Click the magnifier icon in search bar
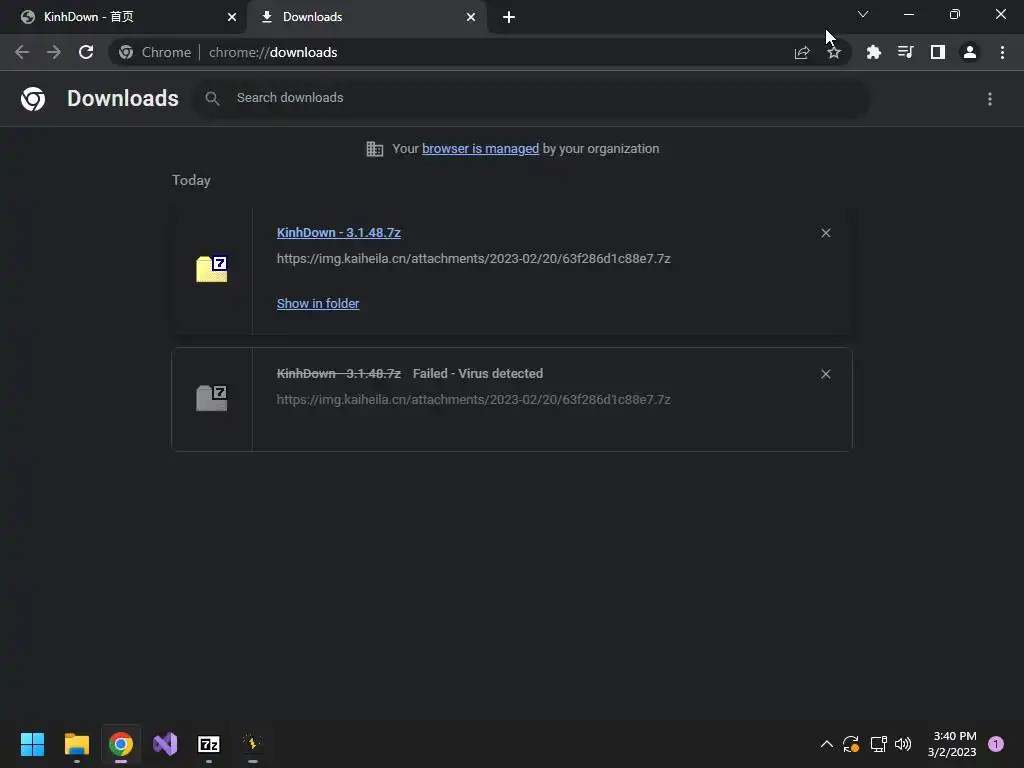 pyautogui.click(x=212, y=99)
